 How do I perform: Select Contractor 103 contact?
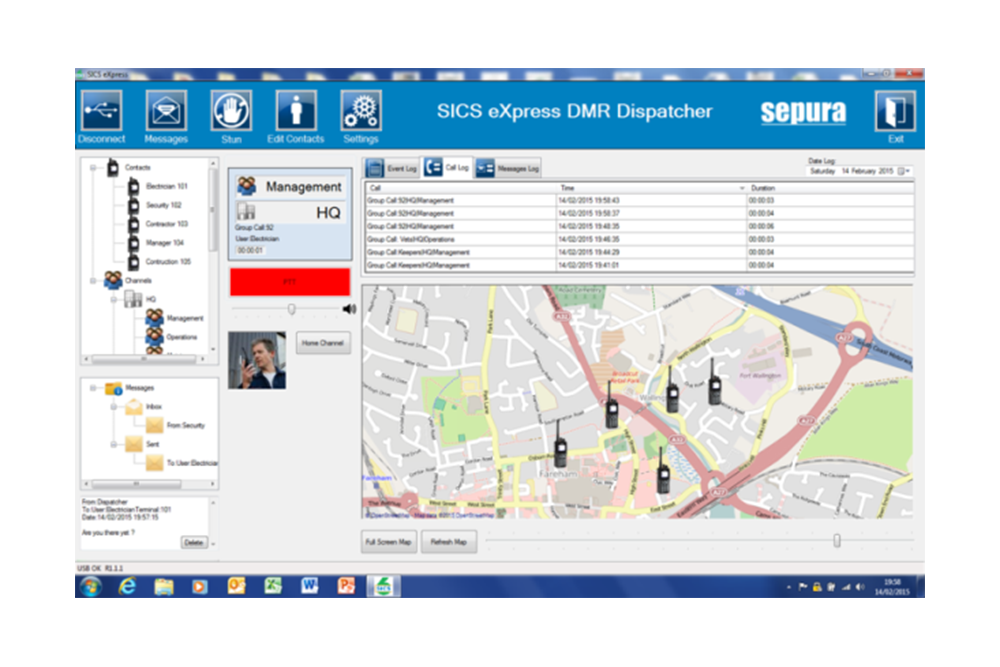(x=166, y=224)
